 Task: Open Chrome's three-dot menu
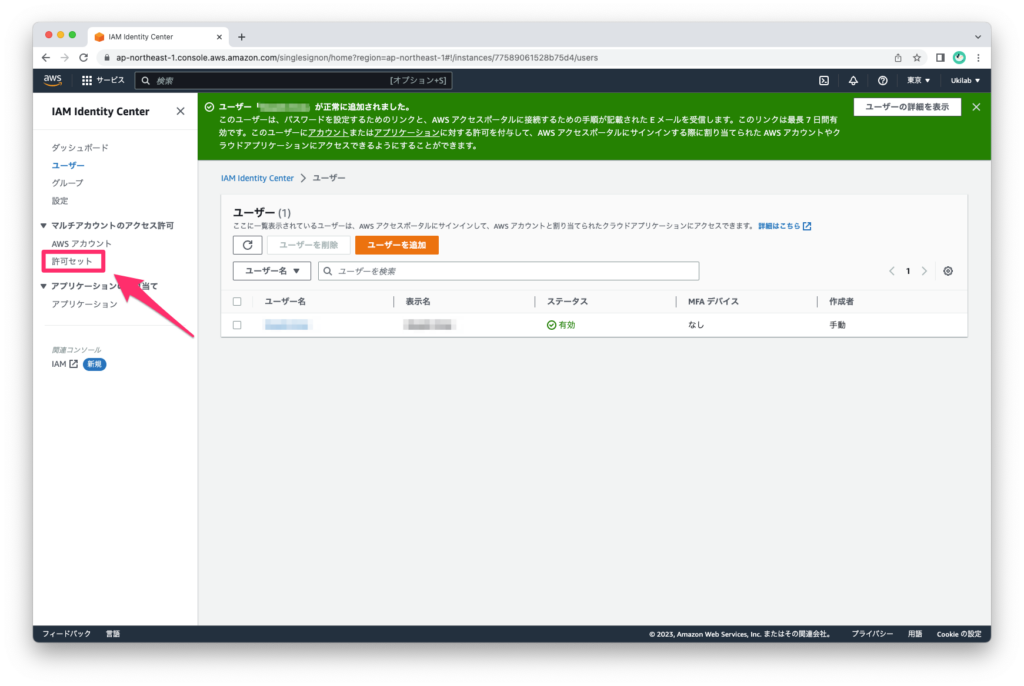point(978,57)
